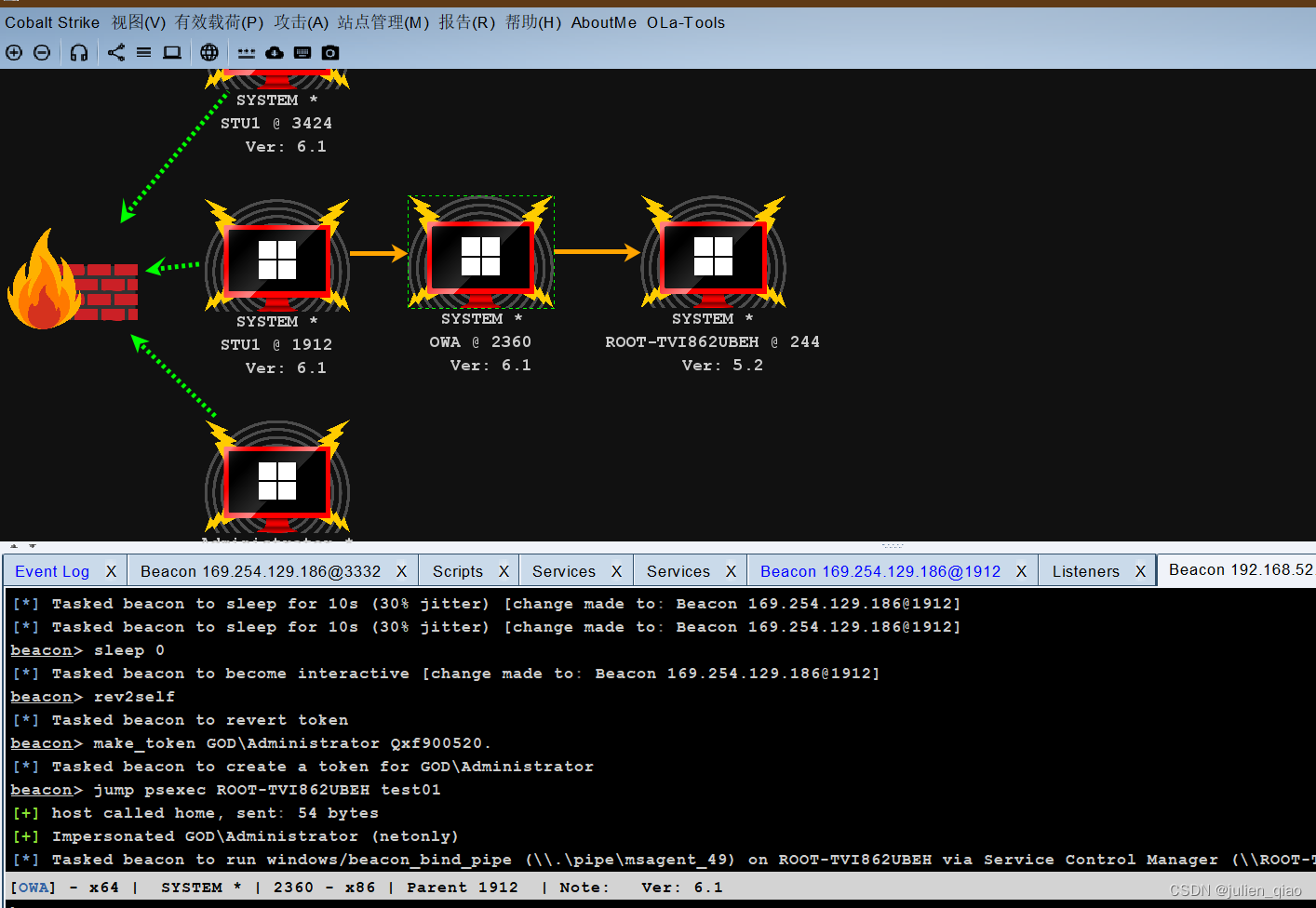Click 'Impersonated GOD\Administrator (netonly)' line

[x=235, y=836]
